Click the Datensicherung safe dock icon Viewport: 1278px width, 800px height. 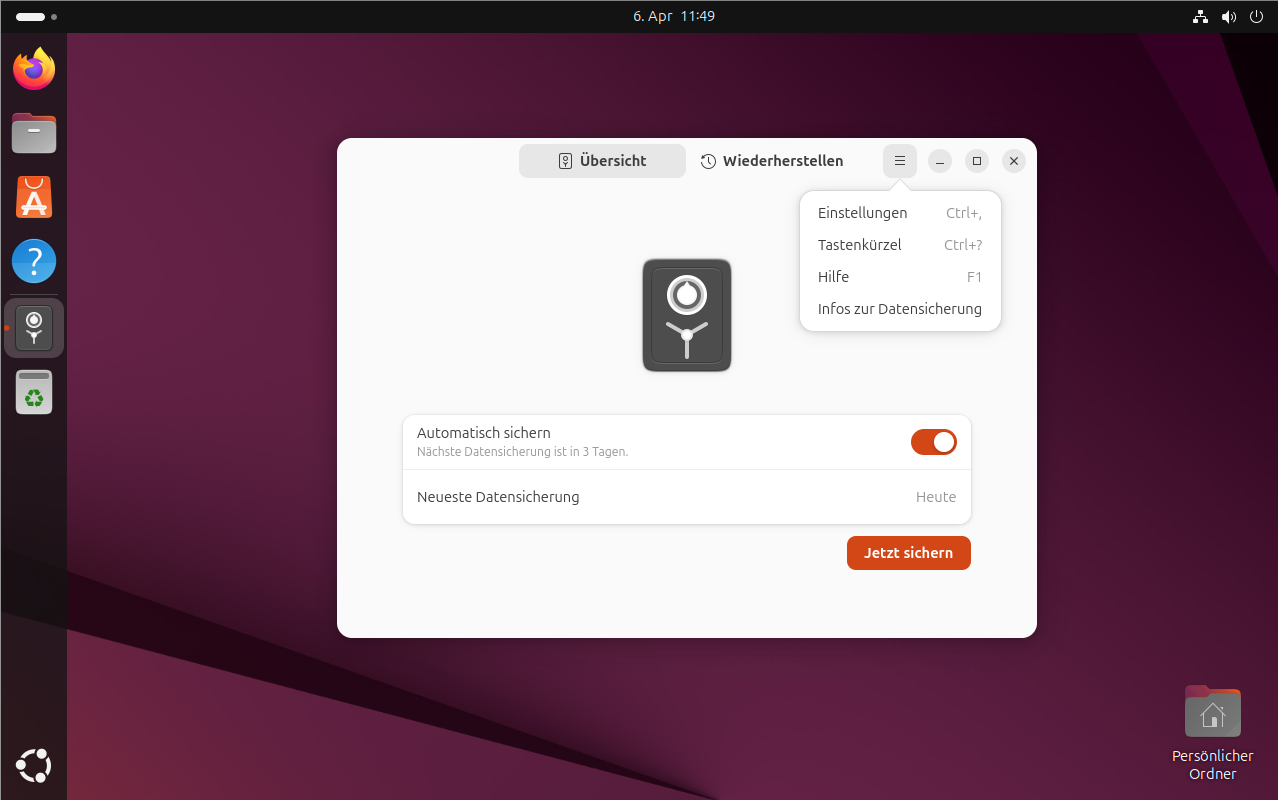pyautogui.click(x=34, y=328)
